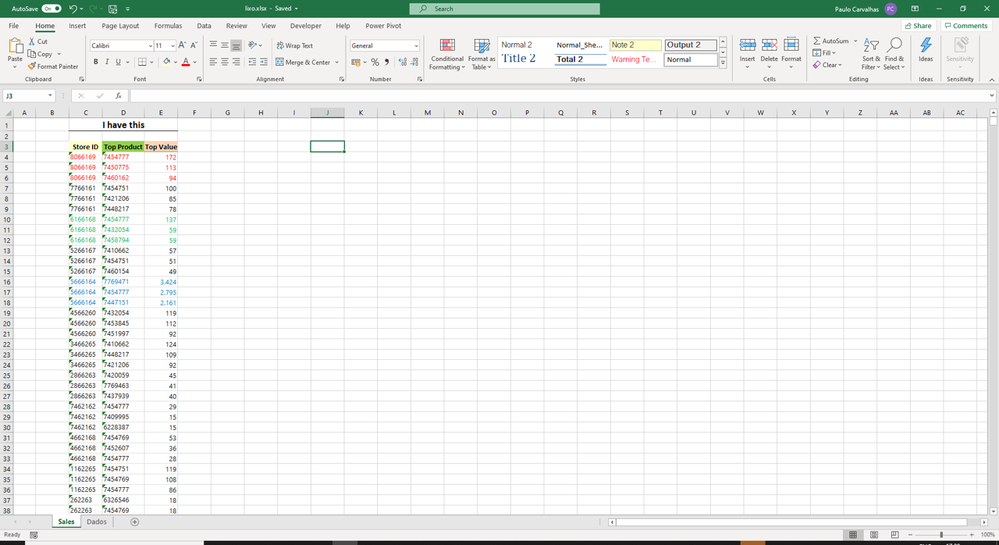Open the font name Calibri dropdown
Viewport: 999px width, 545px height.
(150, 46)
